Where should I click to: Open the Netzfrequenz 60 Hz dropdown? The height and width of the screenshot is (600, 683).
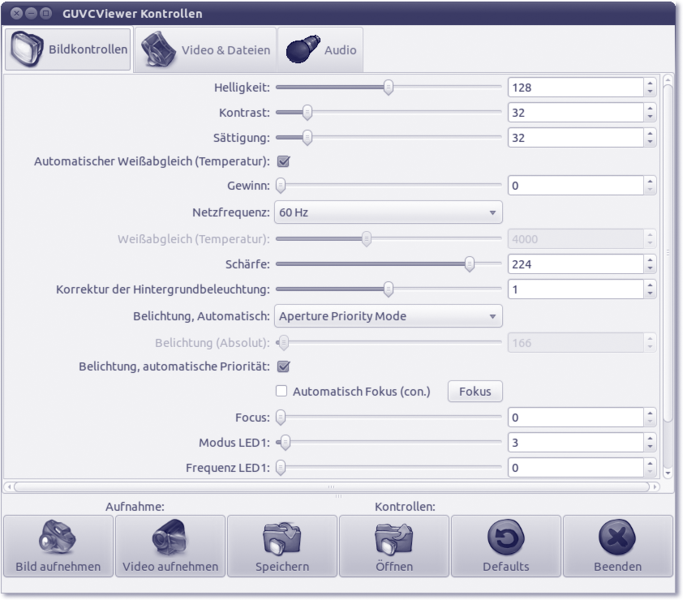(x=388, y=212)
